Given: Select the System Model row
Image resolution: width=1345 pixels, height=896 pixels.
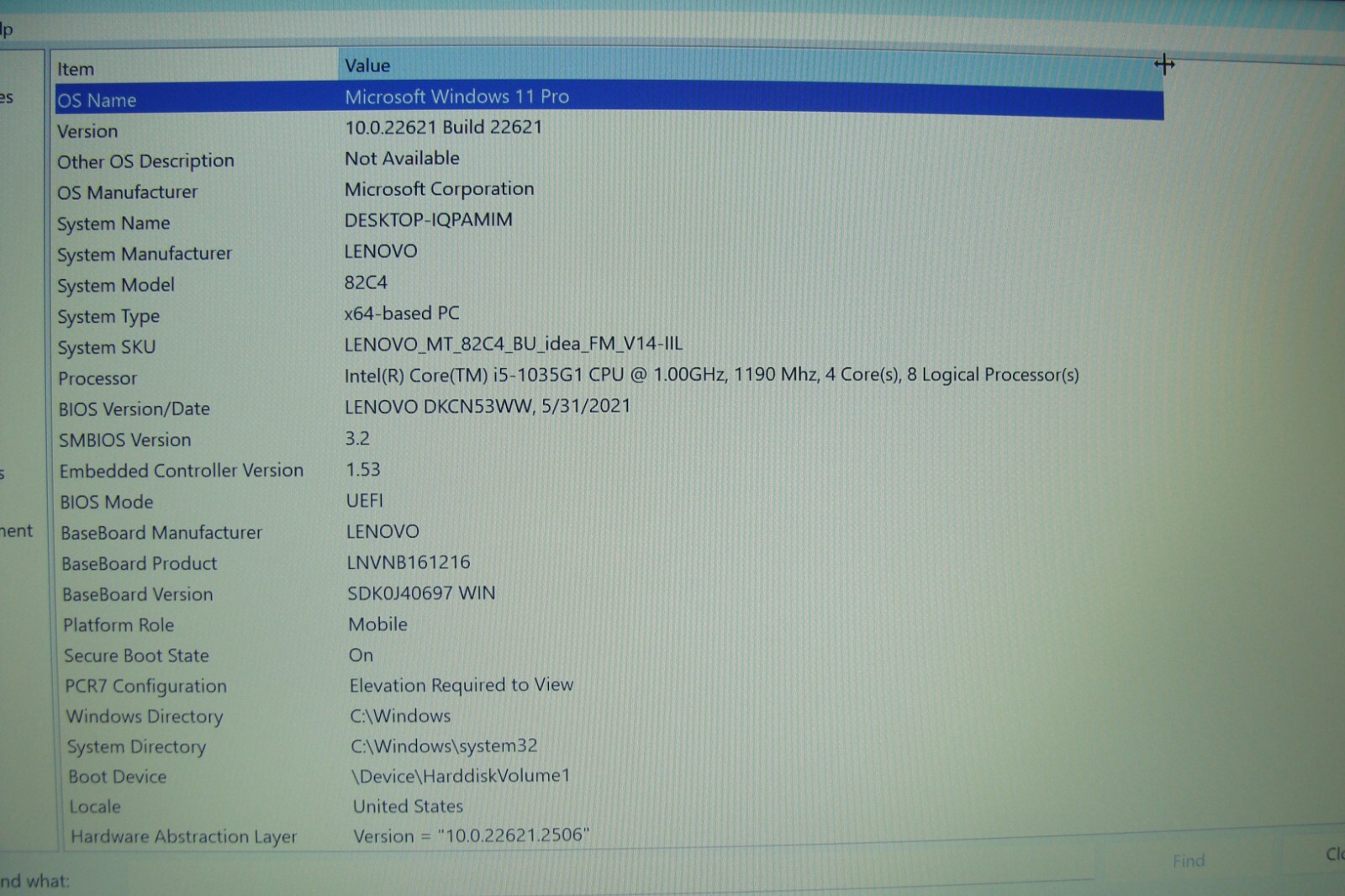Looking at the screenshot, I should pyautogui.click(x=116, y=286).
